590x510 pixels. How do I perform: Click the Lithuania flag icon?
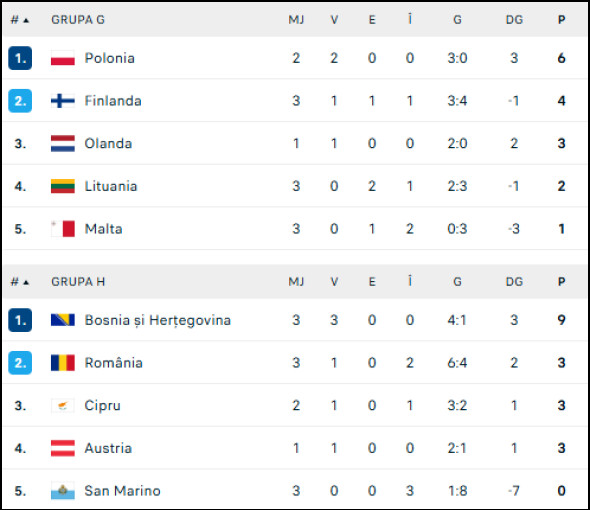coord(63,186)
